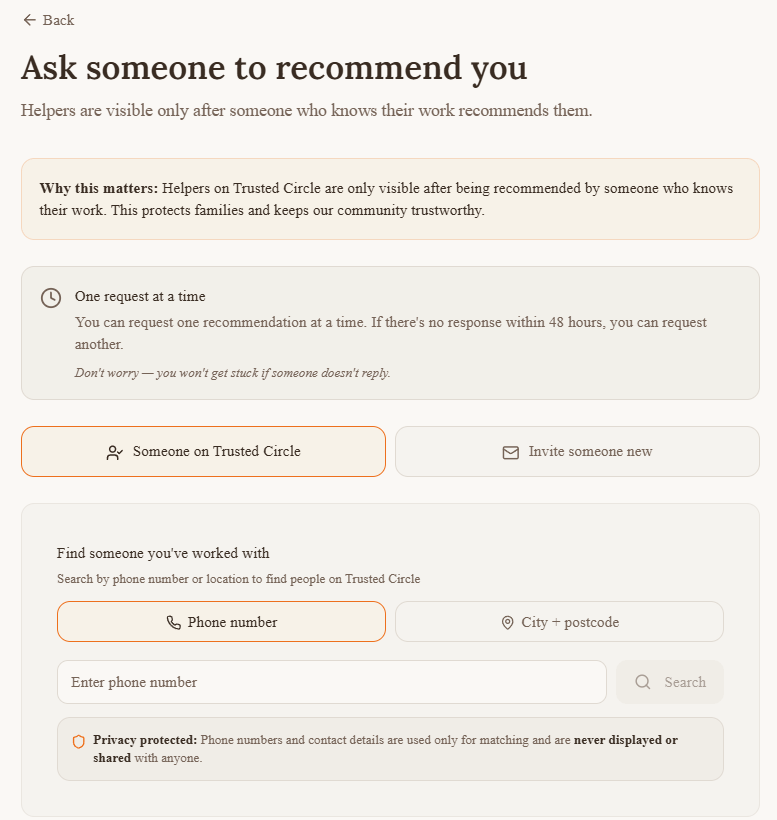Click the orange shield privacy icon
The width and height of the screenshot is (777, 820).
[79, 741]
